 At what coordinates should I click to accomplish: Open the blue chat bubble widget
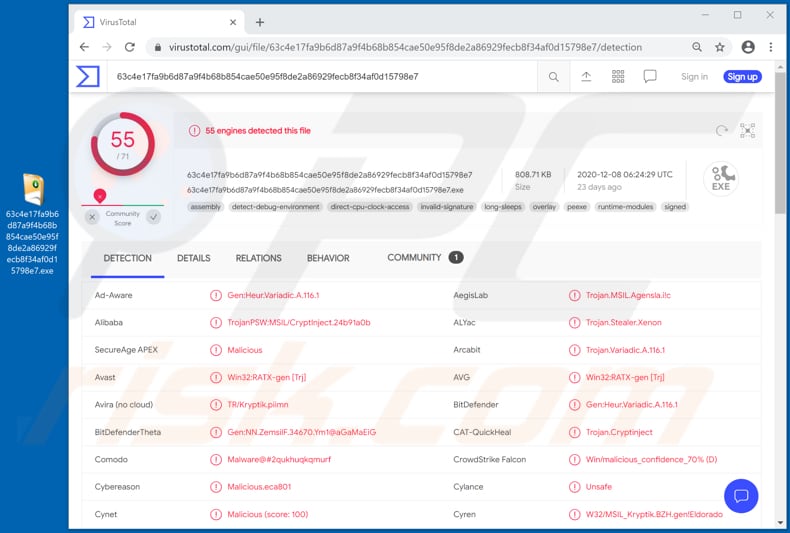(741, 496)
